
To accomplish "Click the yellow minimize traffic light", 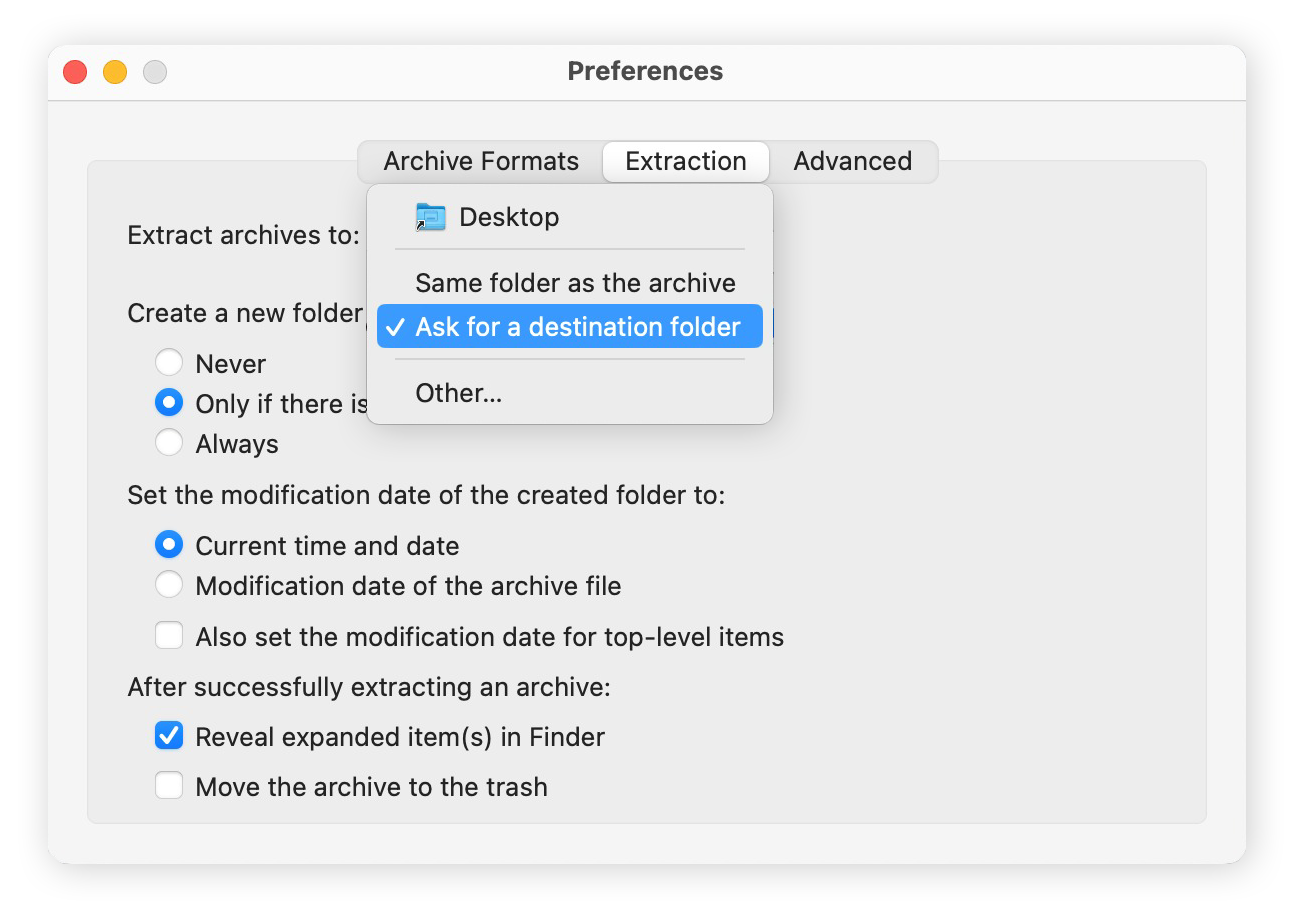I will pos(114,72).
